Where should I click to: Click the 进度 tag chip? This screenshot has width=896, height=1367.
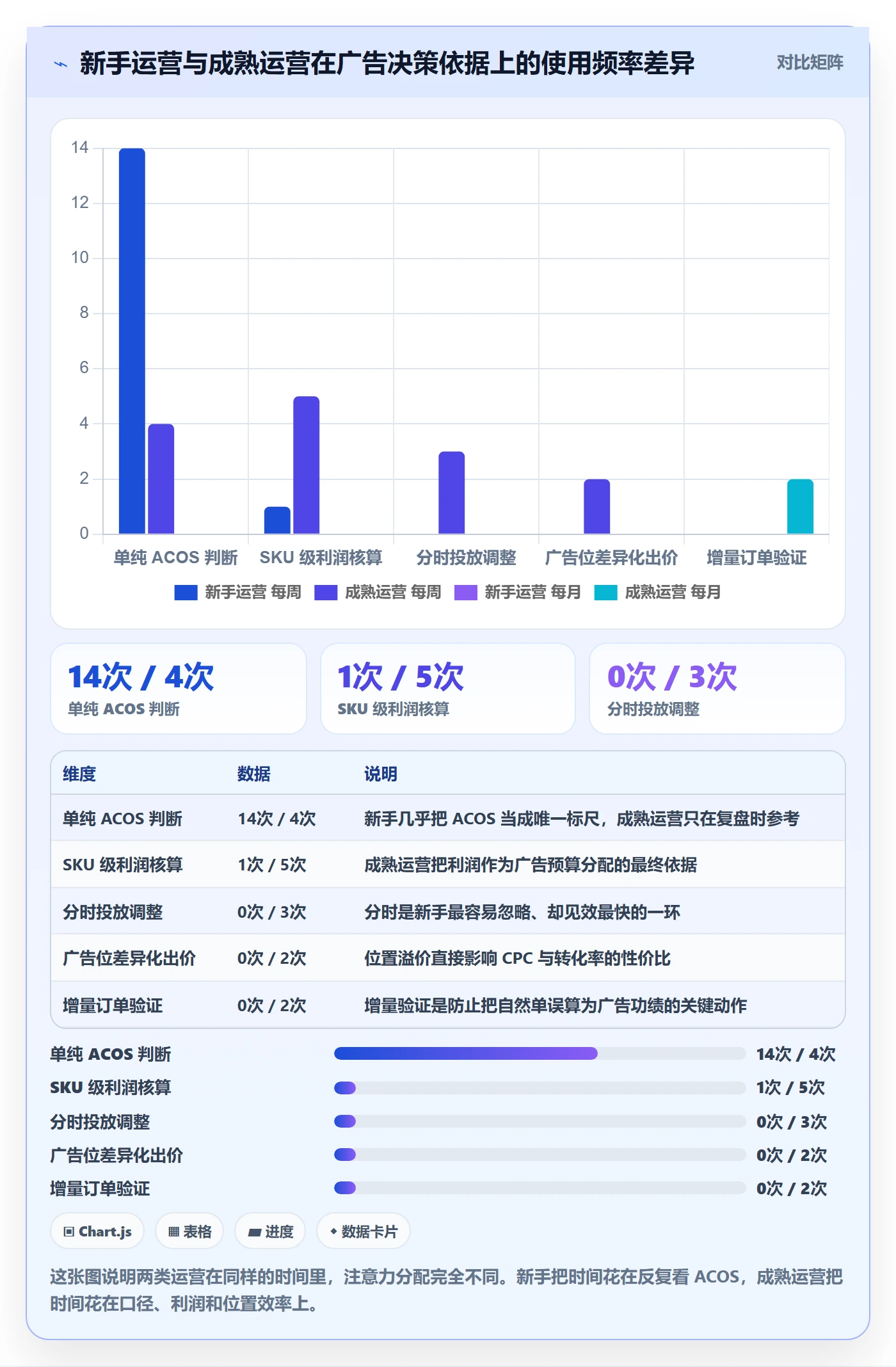point(270,1231)
